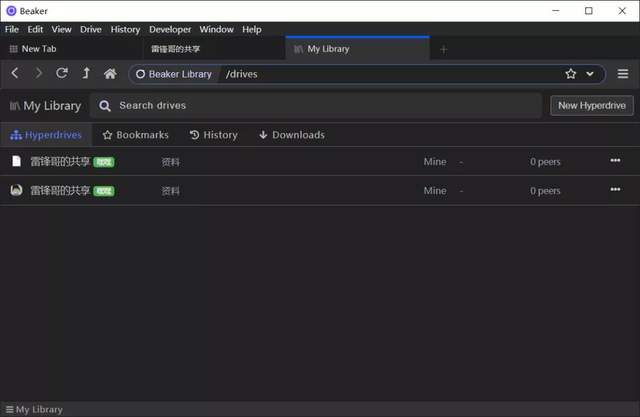Click first drive title 雷锋哥的共享
Viewport: 640px width, 417px height.
pos(60,162)
